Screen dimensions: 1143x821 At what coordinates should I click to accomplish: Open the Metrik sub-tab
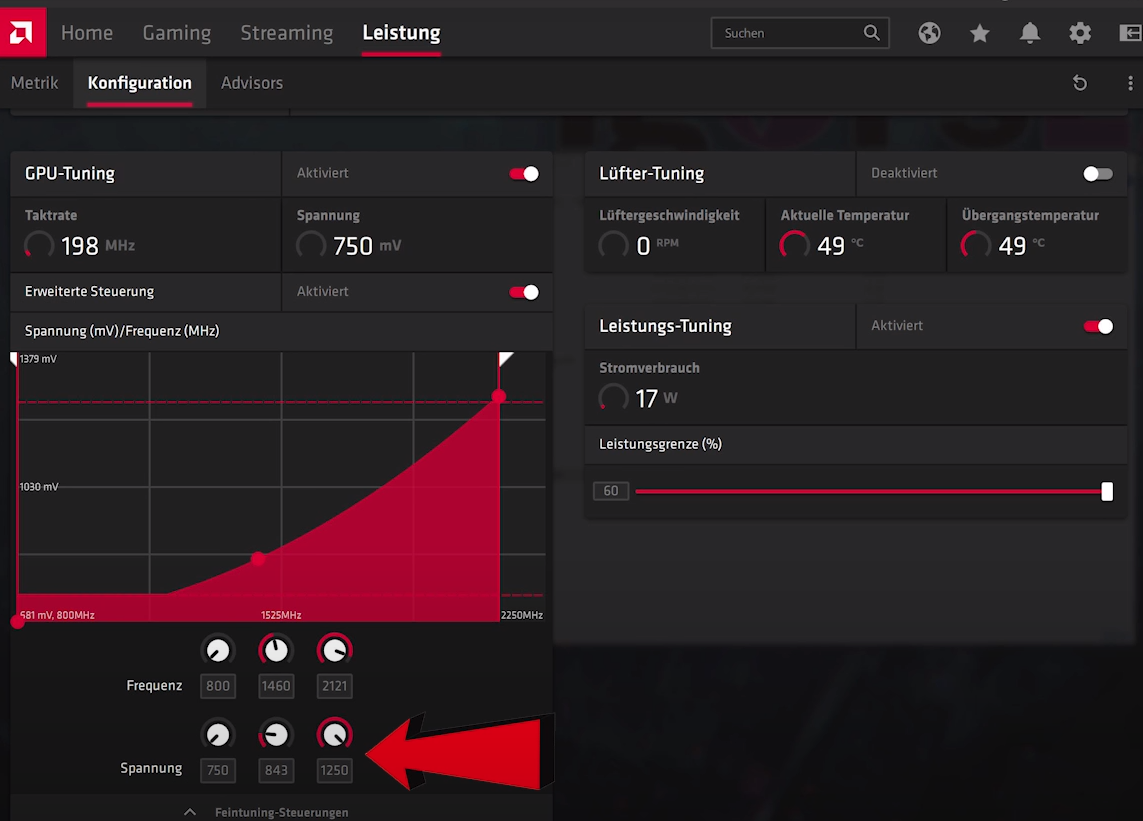tap(35, 83)
